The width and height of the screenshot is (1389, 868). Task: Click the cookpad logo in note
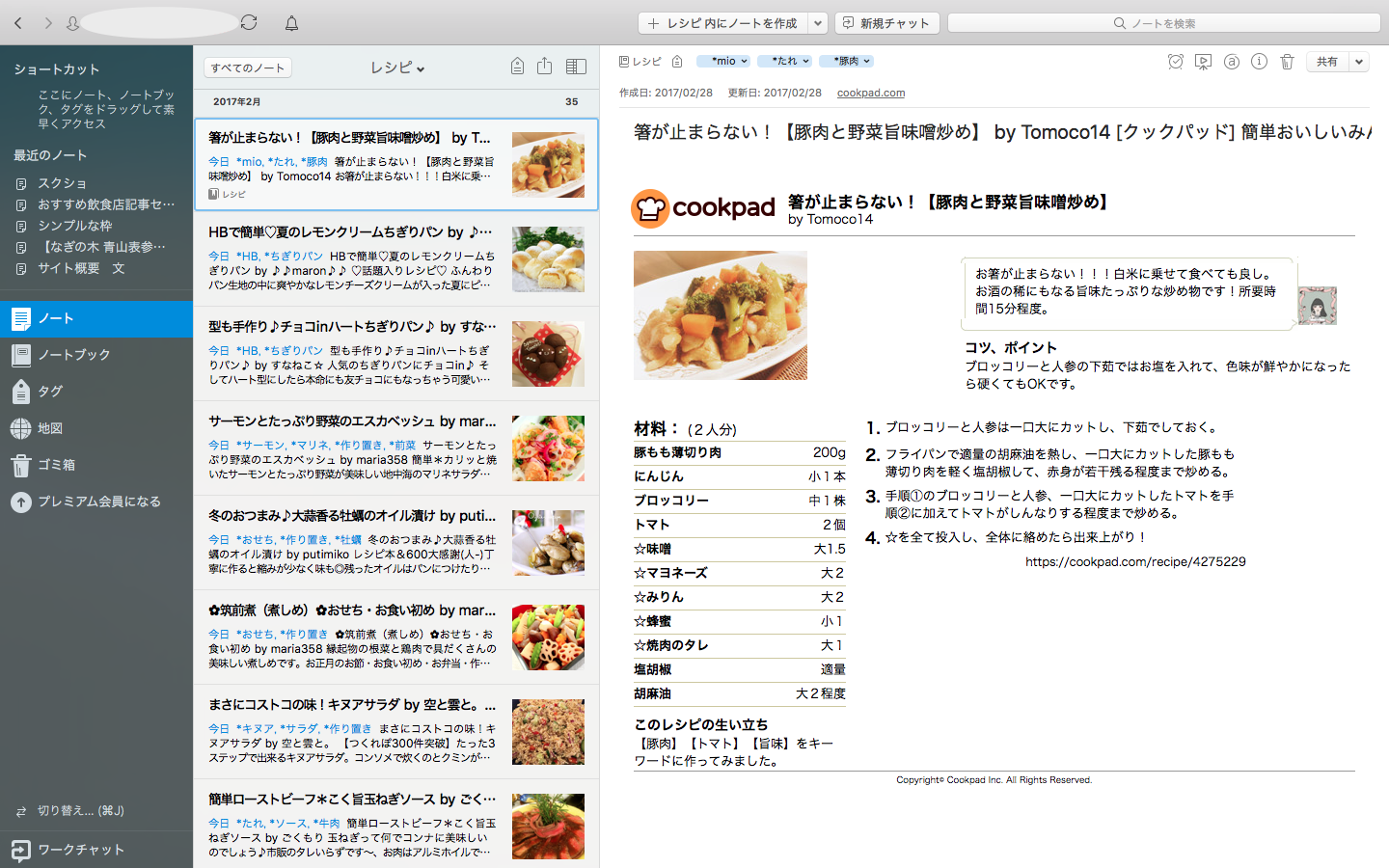point(703,208)
